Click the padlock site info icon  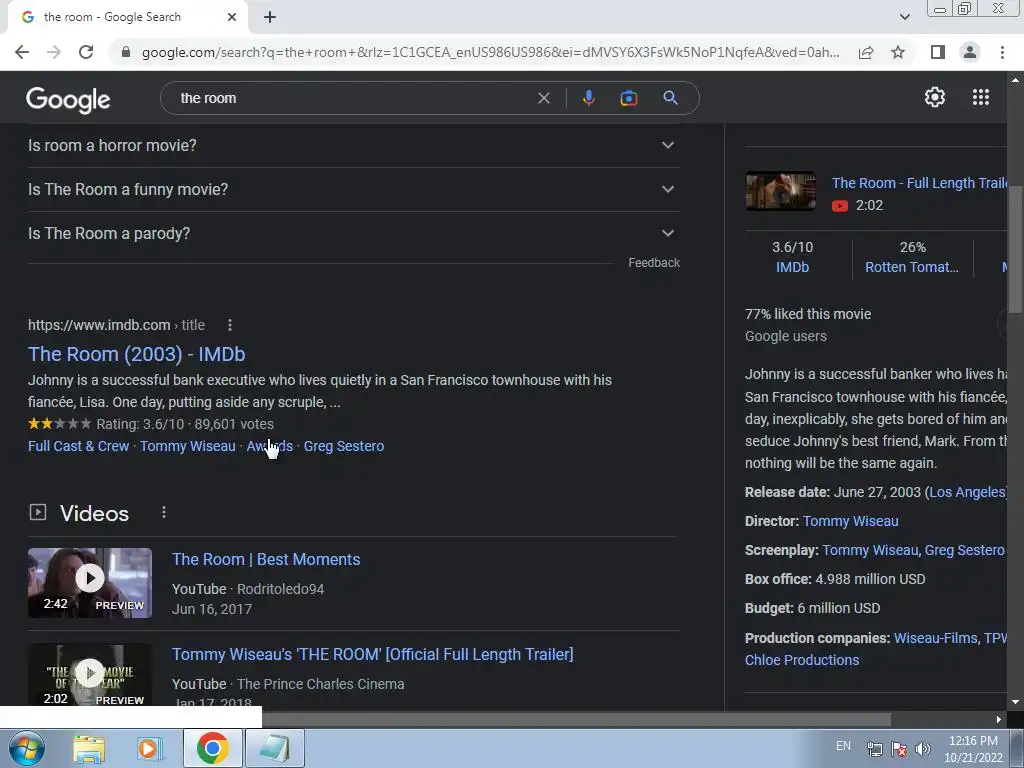pyautogui.click(x=126, y=52)
